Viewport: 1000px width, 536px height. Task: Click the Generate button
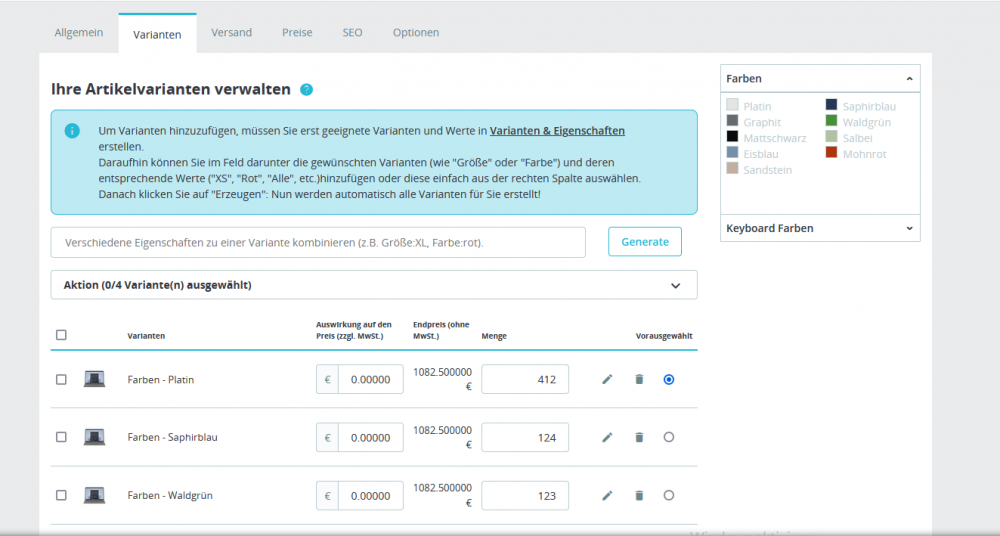click(645, 242)
